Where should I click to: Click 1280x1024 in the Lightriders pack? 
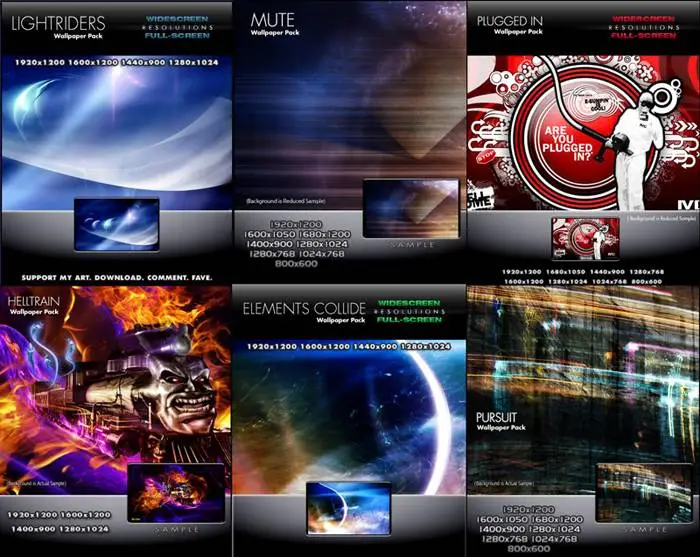click(193, 62)
